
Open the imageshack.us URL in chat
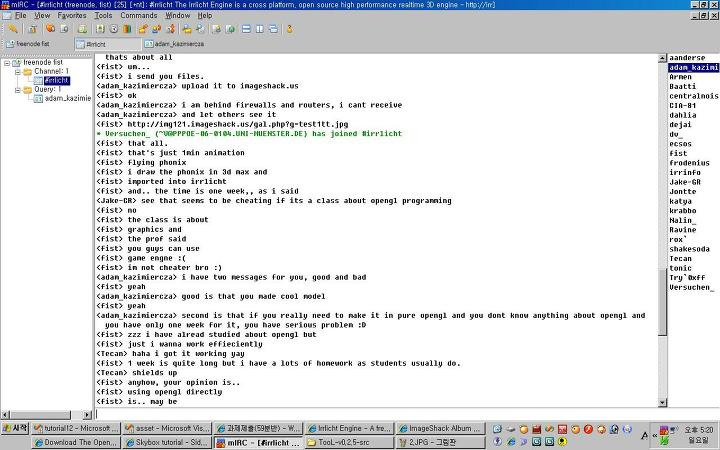(x=238, y=124)
